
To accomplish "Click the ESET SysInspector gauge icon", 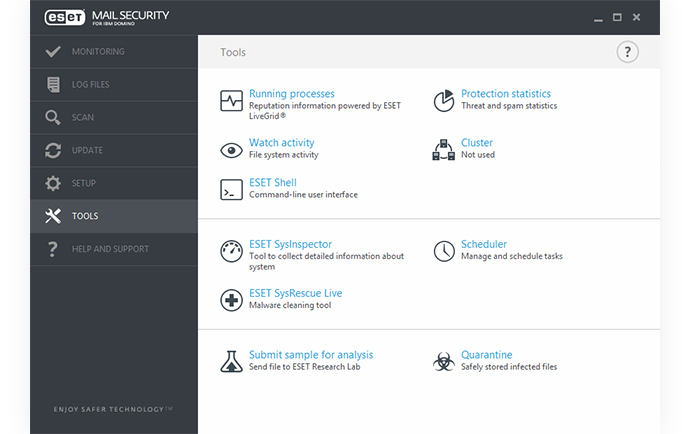I will pos(231,251).
